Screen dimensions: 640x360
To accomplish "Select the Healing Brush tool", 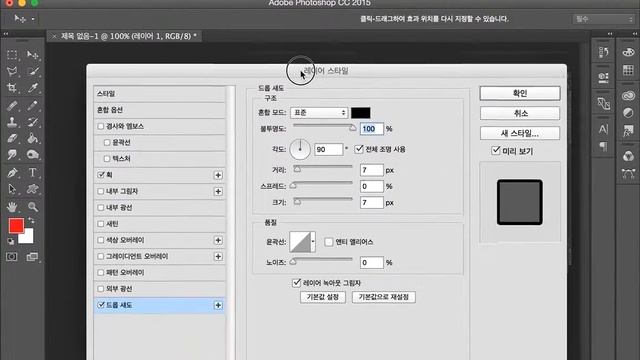I will pyautogui.click(x=12, y=106).
